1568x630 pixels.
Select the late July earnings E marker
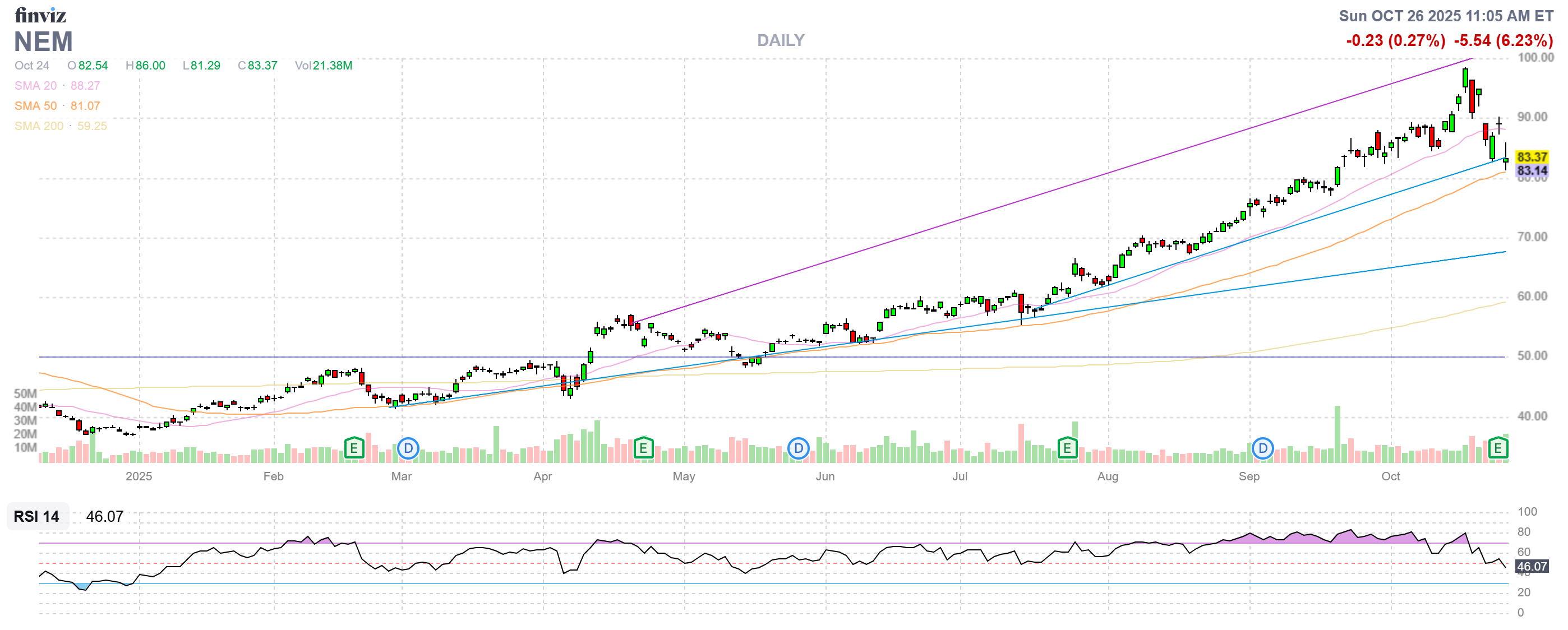pyautogui.click(x=1067, y=449)
